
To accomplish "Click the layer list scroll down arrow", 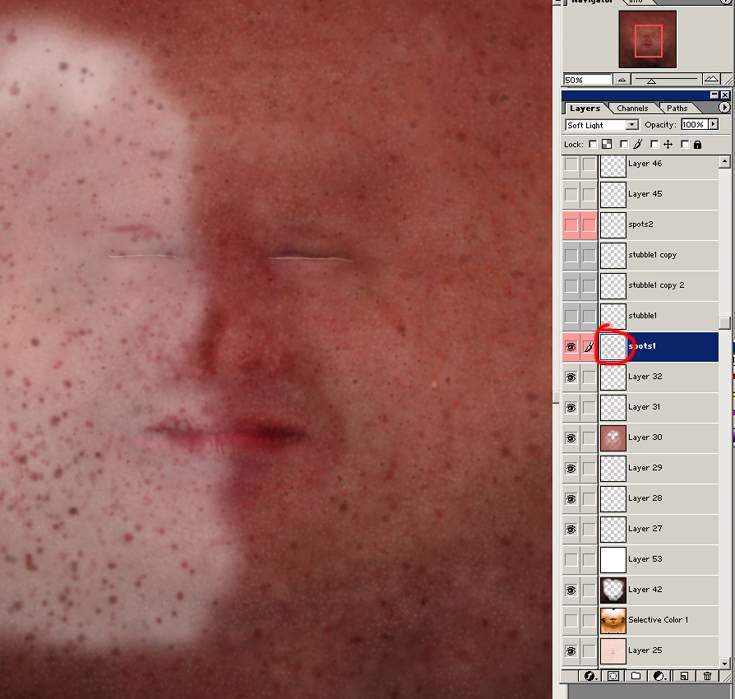I will coord(725,663).
